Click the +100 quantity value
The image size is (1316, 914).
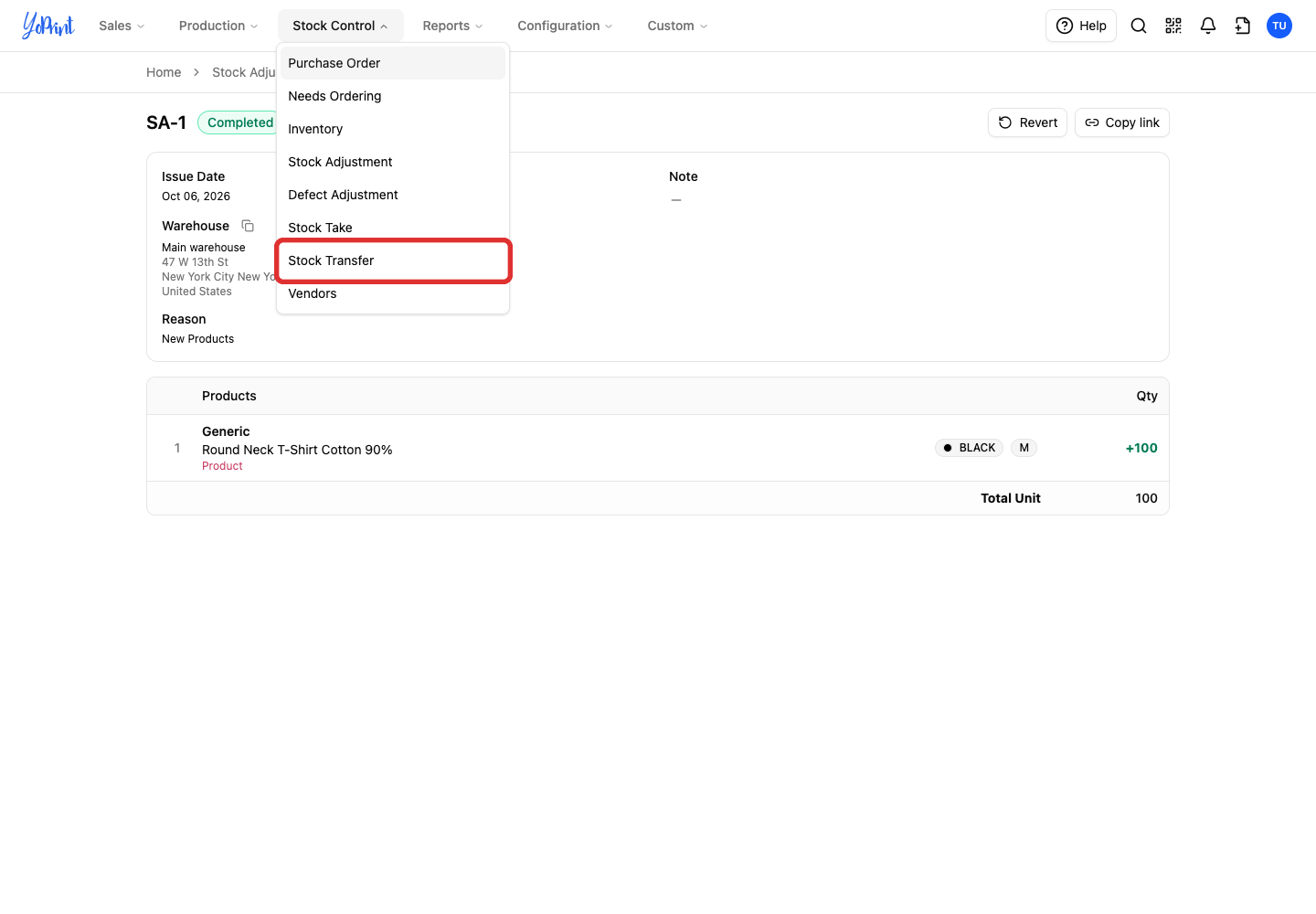[x=1141, y=448]
